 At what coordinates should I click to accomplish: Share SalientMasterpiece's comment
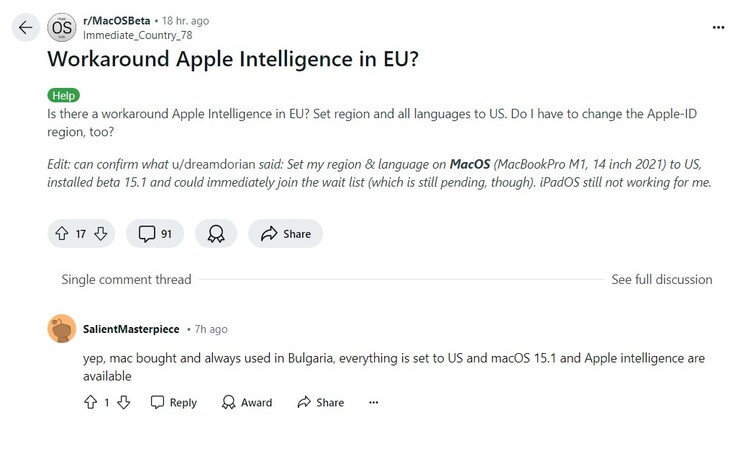pyautogui.click(x=320, y=402)
